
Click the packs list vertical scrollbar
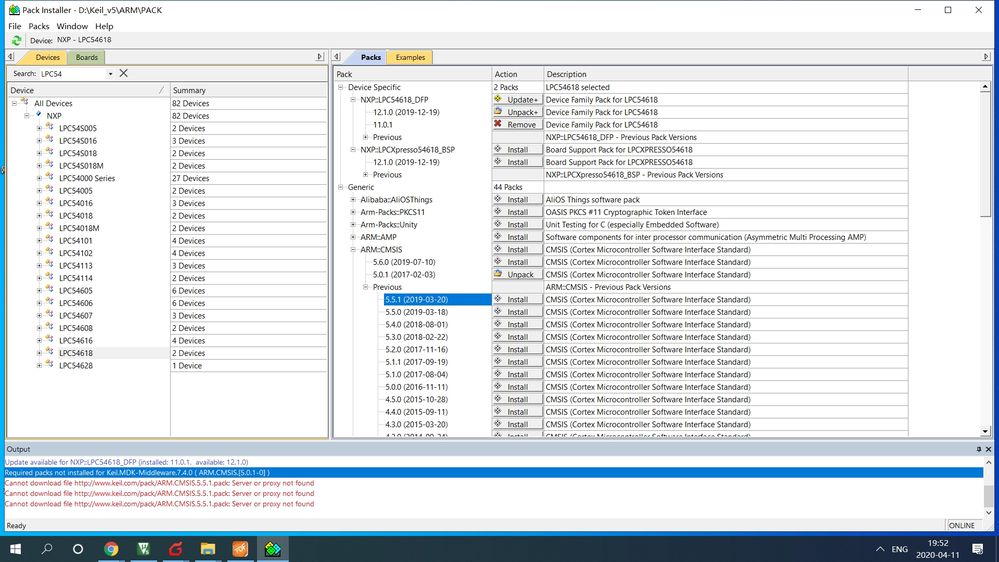pyautogui.click(x=985, y=259)
